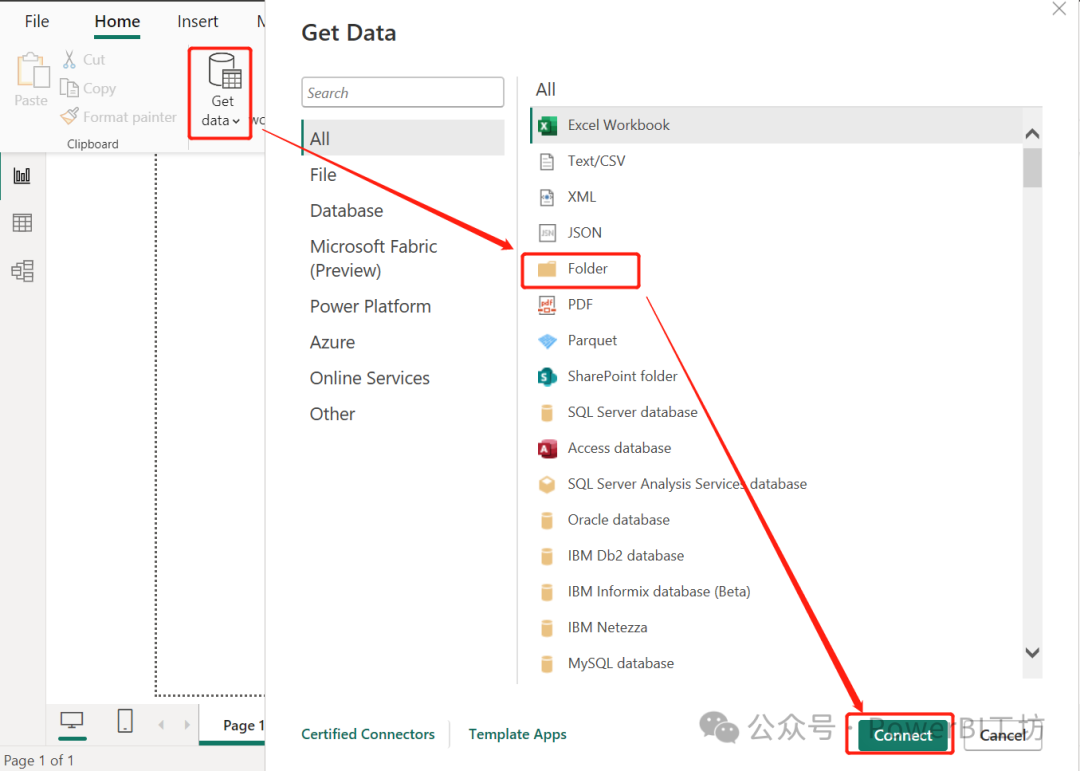Click the SQL Server database icon
This screenshot has height=771, width=1080.
[x=547, y=413]
